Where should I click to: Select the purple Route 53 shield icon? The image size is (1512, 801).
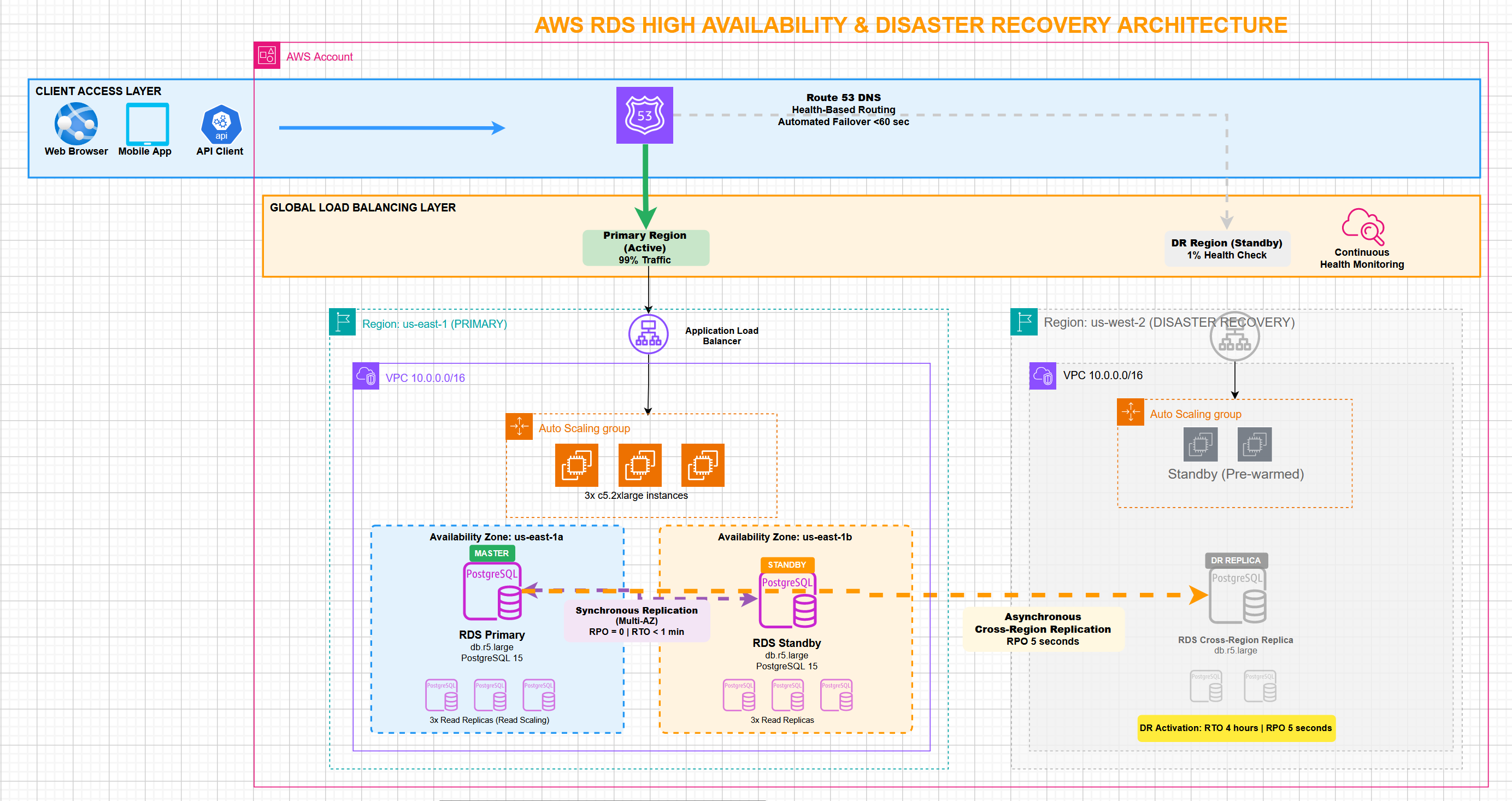click(644, 115)
